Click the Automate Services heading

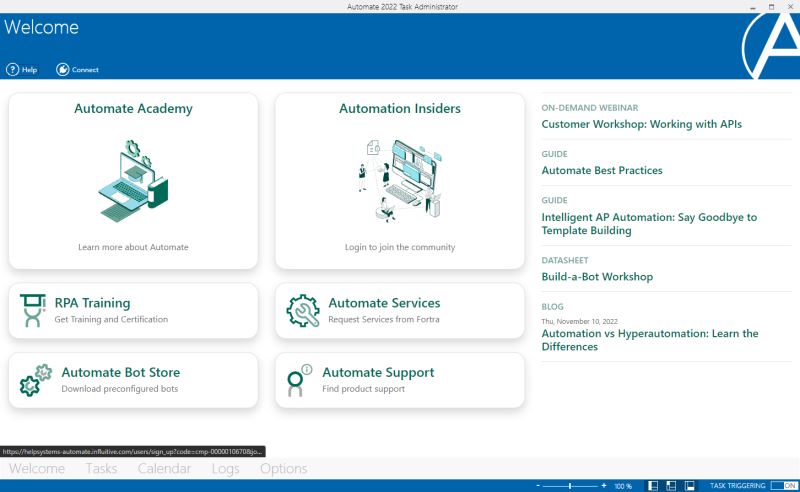tap(384, 303)
